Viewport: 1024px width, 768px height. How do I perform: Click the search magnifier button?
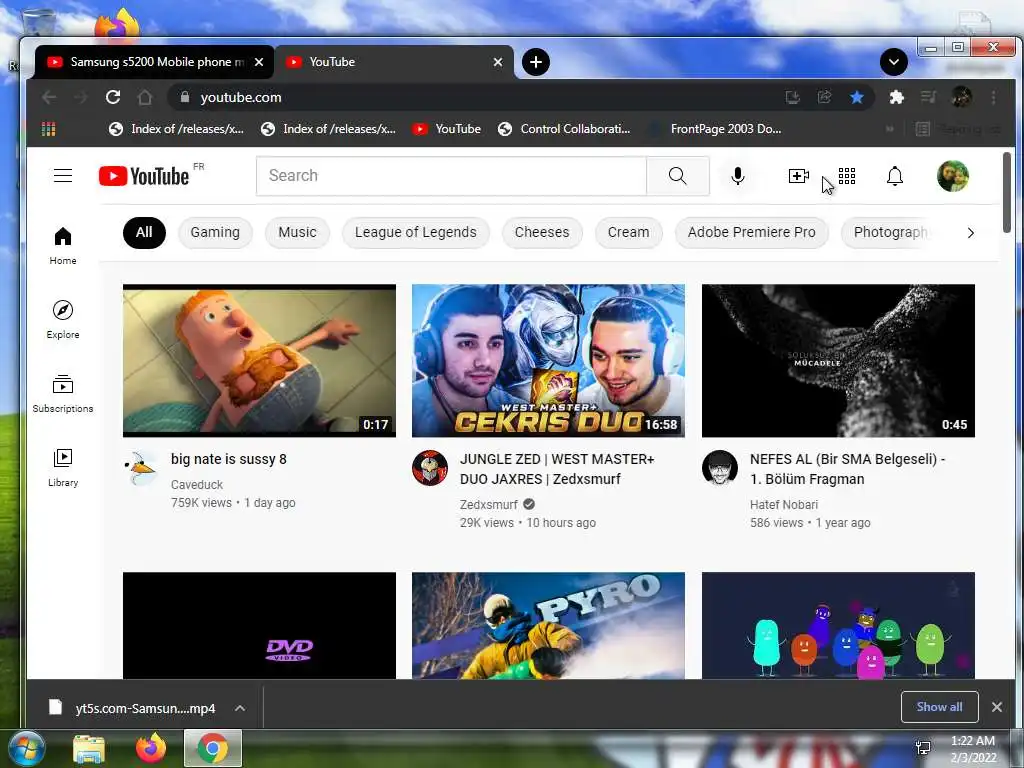(678, 176)
